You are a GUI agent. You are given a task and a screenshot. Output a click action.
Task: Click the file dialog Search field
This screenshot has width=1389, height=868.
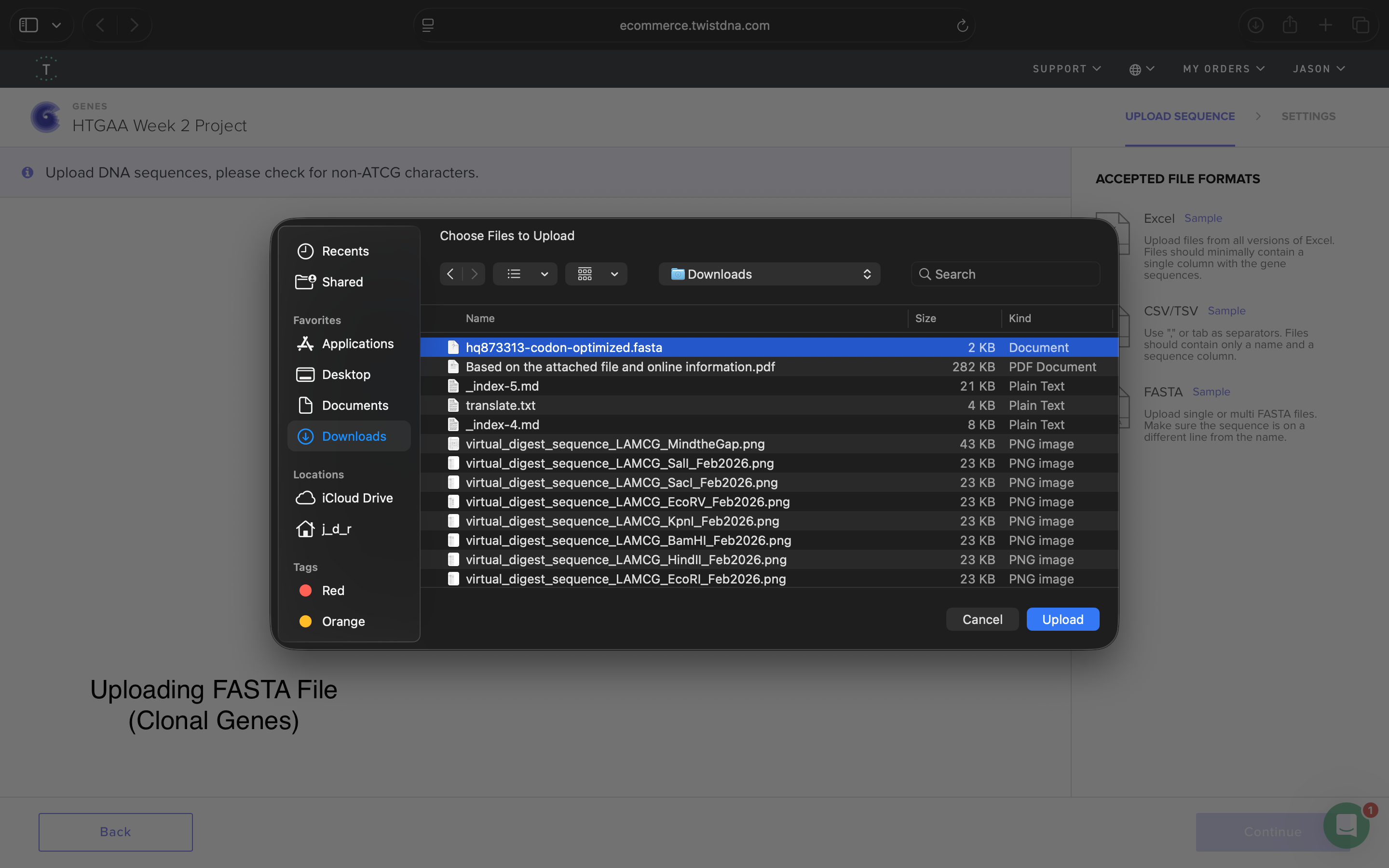coord(1006,274)
